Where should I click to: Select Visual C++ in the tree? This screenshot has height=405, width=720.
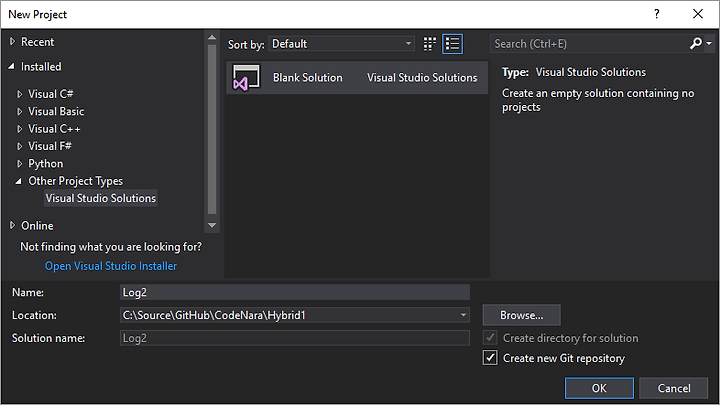[54, 129]
